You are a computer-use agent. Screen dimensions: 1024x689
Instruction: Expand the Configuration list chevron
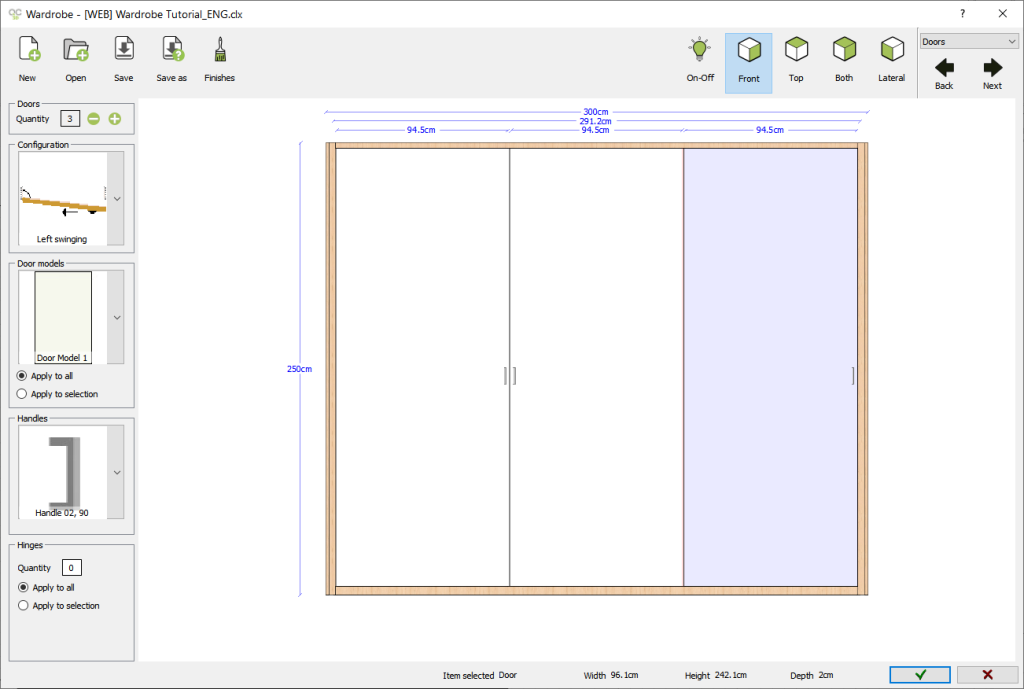[x=116, y=199]
